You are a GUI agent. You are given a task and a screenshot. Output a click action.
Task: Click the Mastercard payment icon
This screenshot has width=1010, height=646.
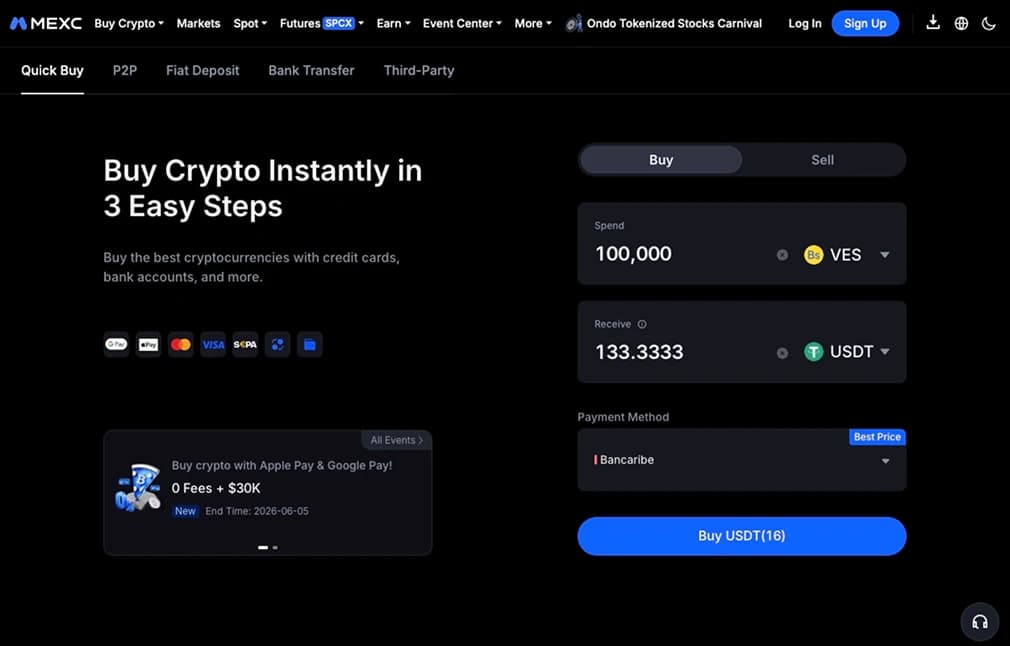[181, 345]
